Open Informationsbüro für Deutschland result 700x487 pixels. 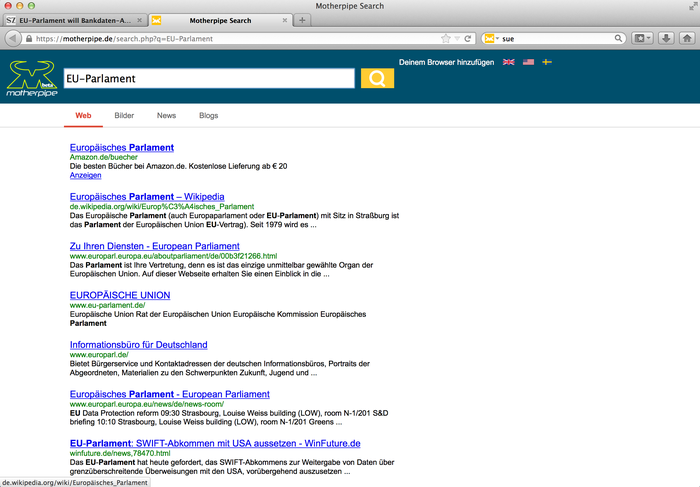pos(138,345)
